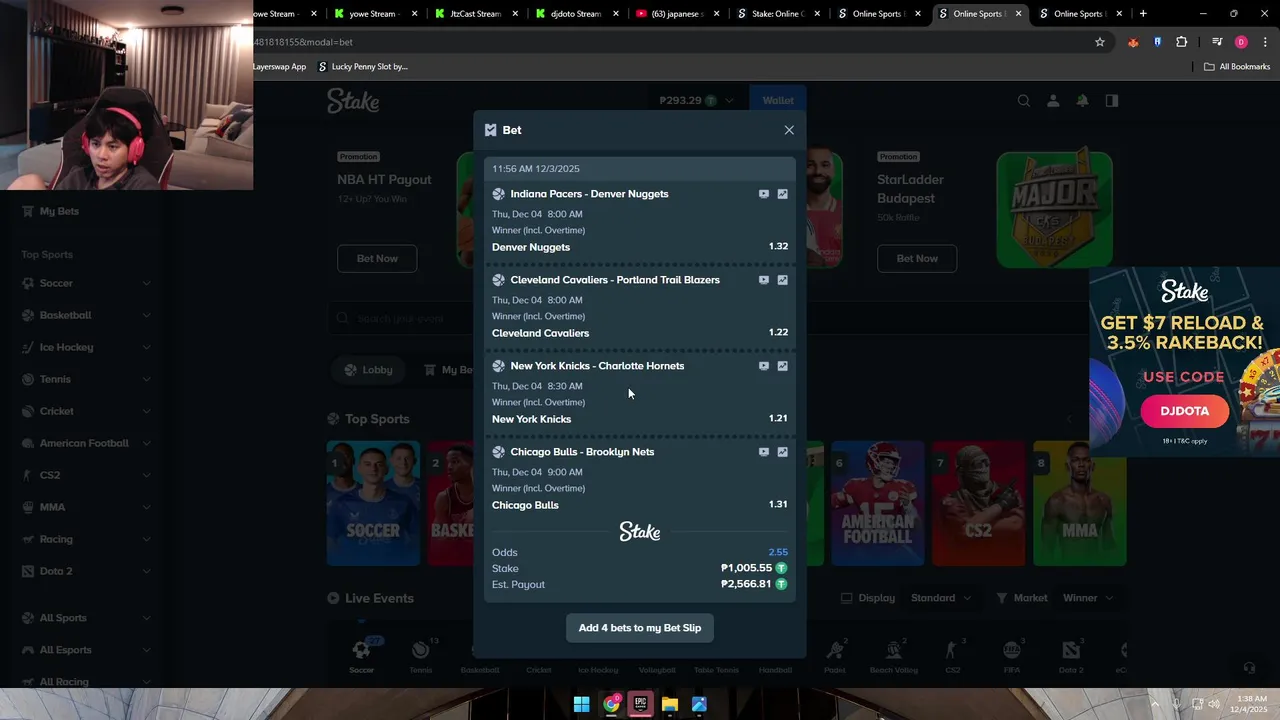
Task: Click the bet timestamp 11:56 AM 12/3/2025
Action: pyautogui.click(x=535, y=169)
